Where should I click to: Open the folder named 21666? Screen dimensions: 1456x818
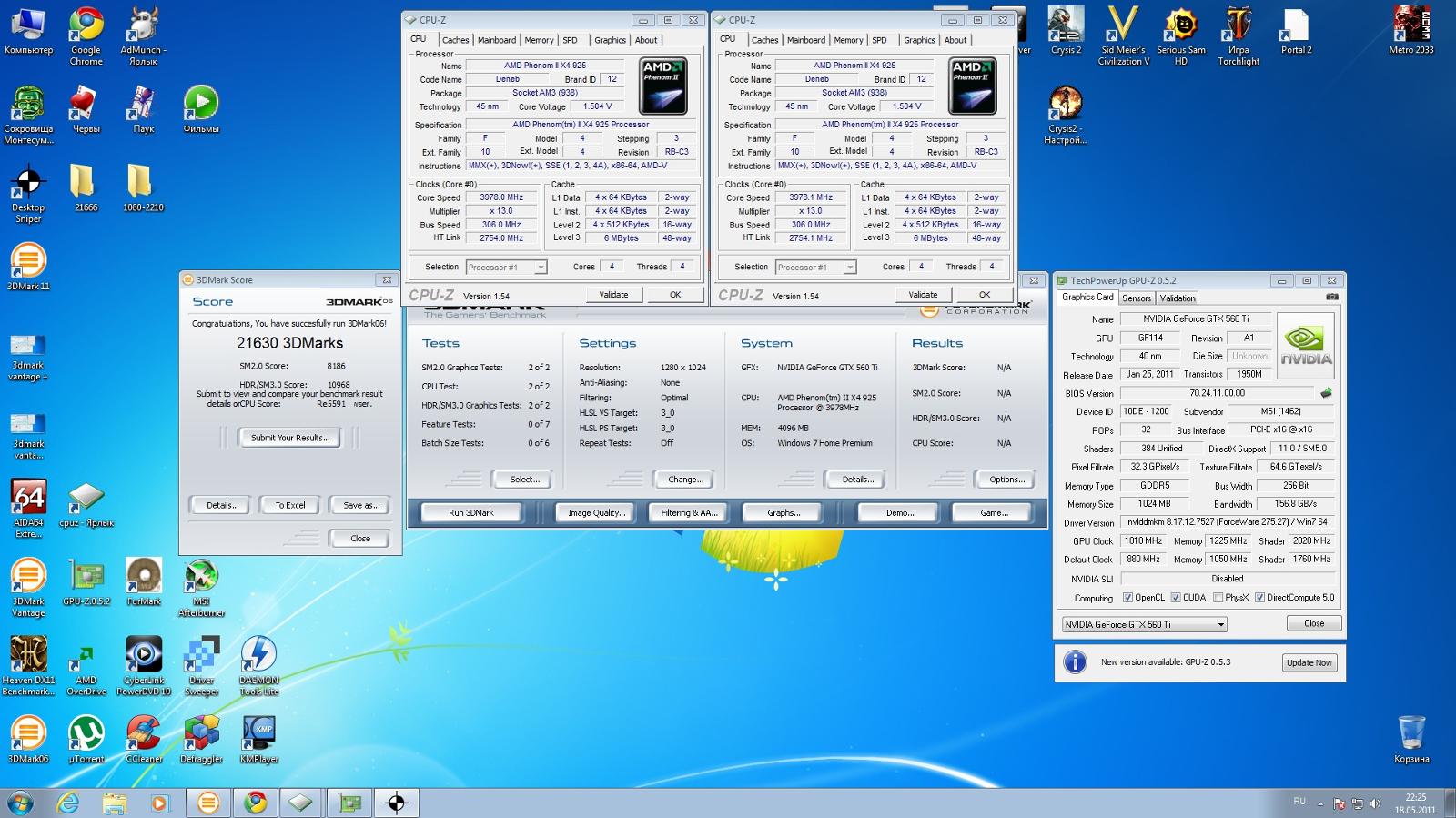click(x=86, y=188)
